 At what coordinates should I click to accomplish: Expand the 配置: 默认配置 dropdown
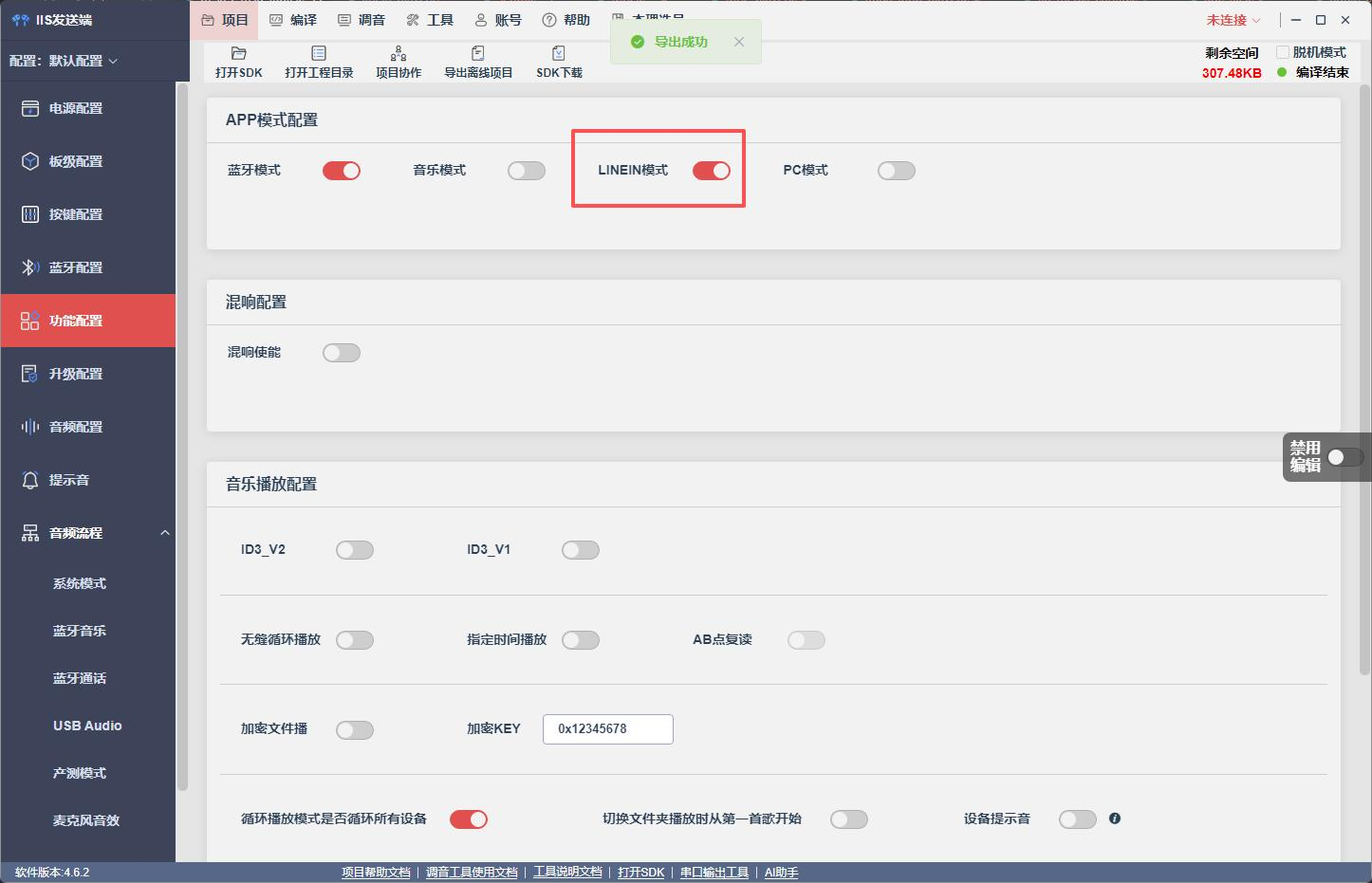(x=64, y=61)
